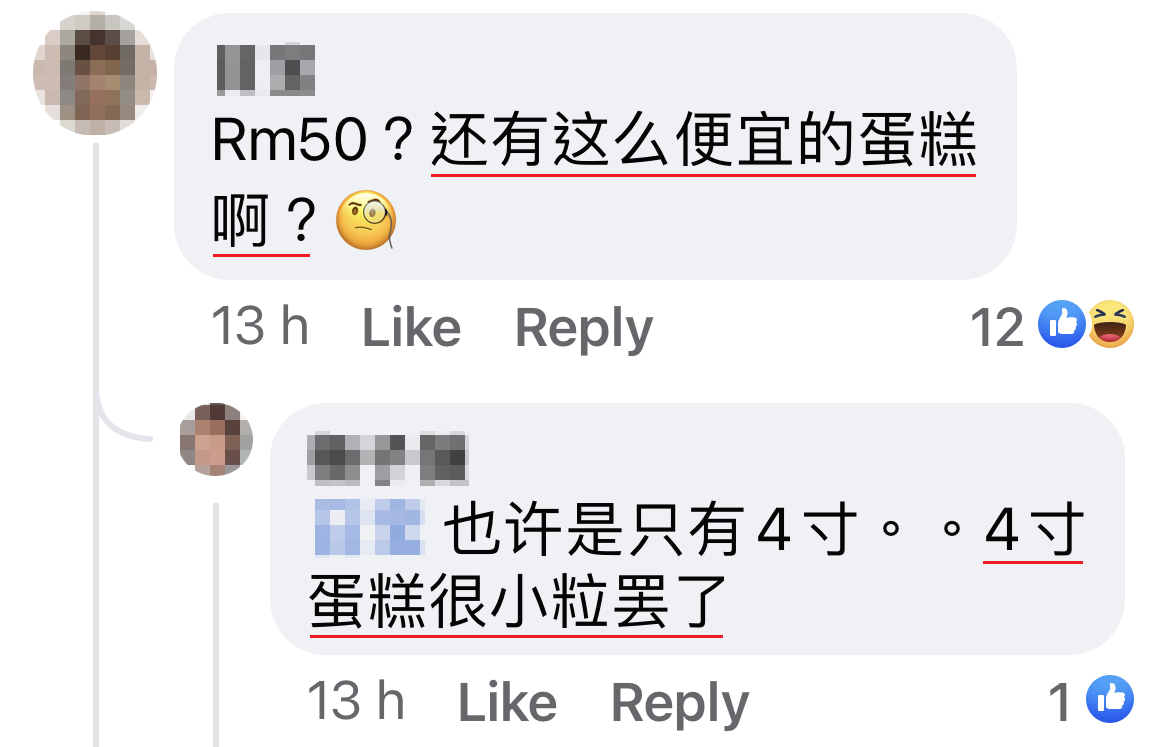Click the underlined text 还有这么便宜的蛋糕
The height and width of the screenshot is (747, 1170).
pos(704,140)
